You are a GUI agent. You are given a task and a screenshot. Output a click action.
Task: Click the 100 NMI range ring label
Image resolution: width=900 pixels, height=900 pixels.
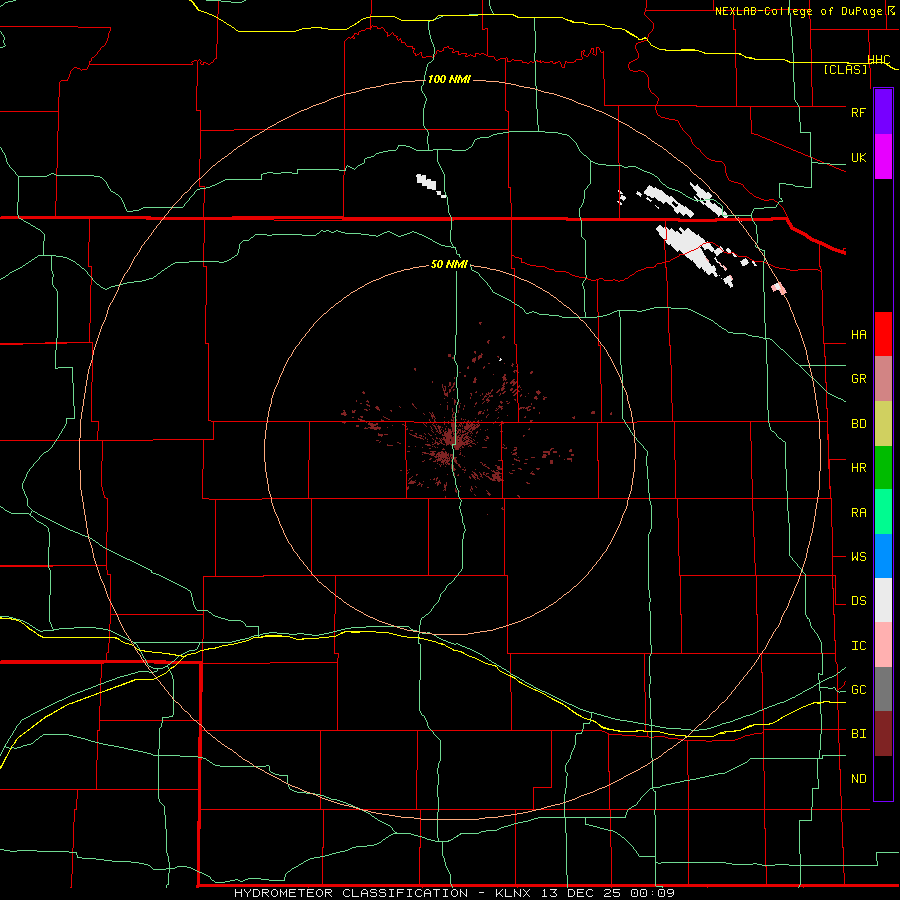(449, 79)
